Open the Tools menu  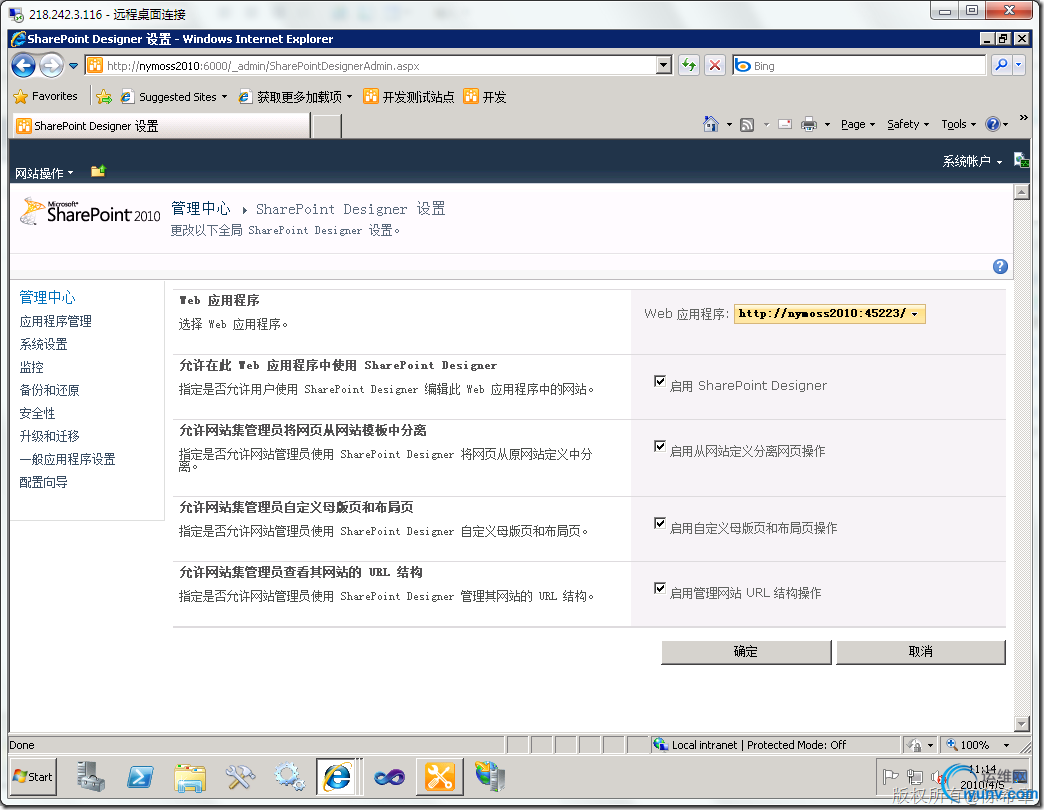point(959,124)
